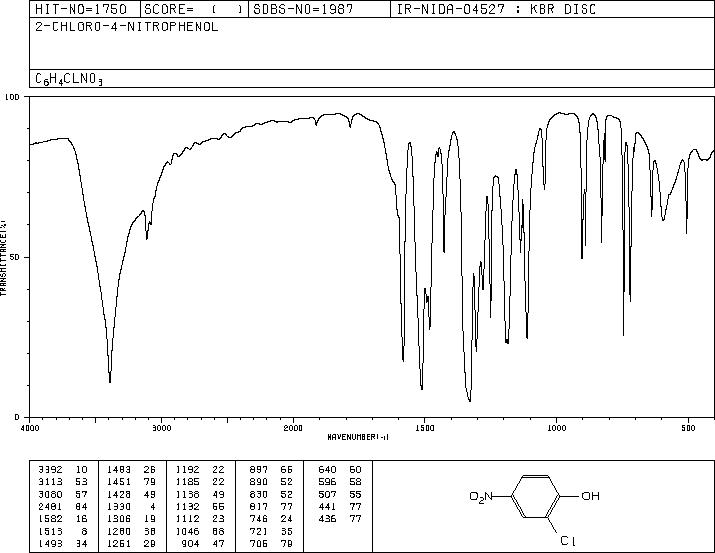Click the WAVENUMBER x-axis title
The width and height of the screenshot is (715, 553).
[358, 437]
